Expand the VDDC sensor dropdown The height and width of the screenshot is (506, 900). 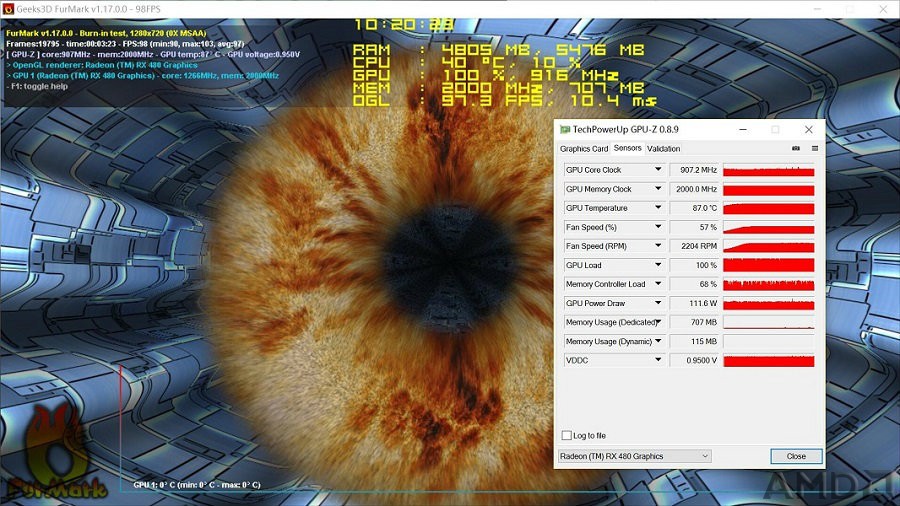tap(658, 360)
